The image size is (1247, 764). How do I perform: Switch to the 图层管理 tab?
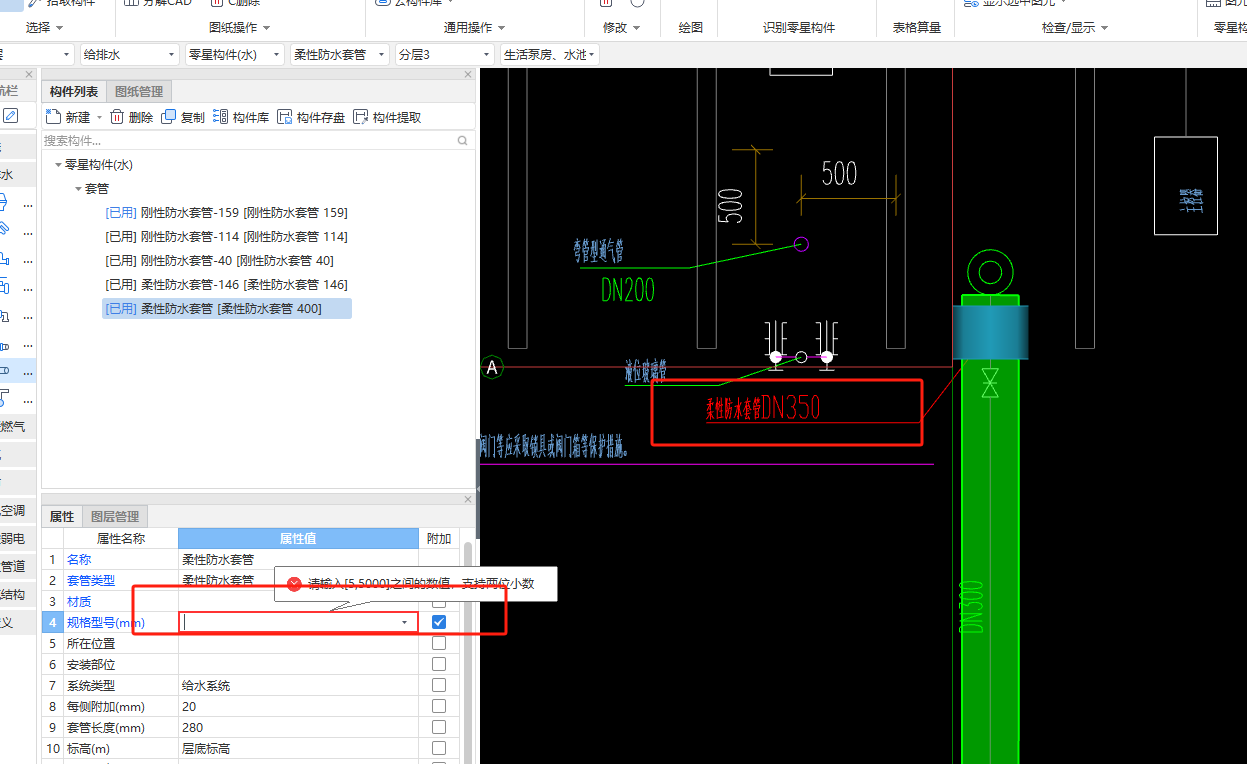pos(115,517)
